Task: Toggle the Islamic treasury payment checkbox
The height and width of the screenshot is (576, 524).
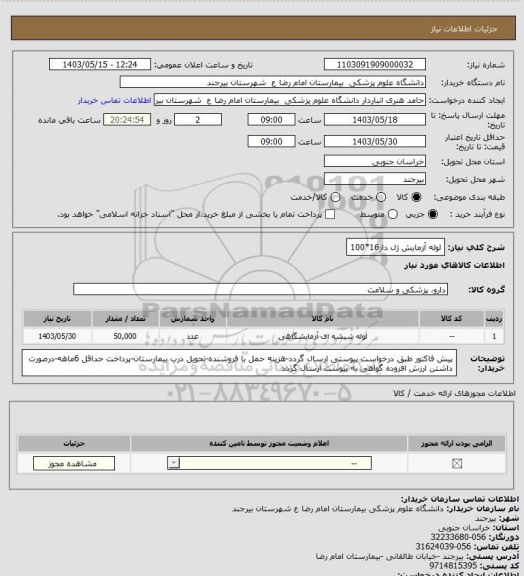Action: coord(330,214)
